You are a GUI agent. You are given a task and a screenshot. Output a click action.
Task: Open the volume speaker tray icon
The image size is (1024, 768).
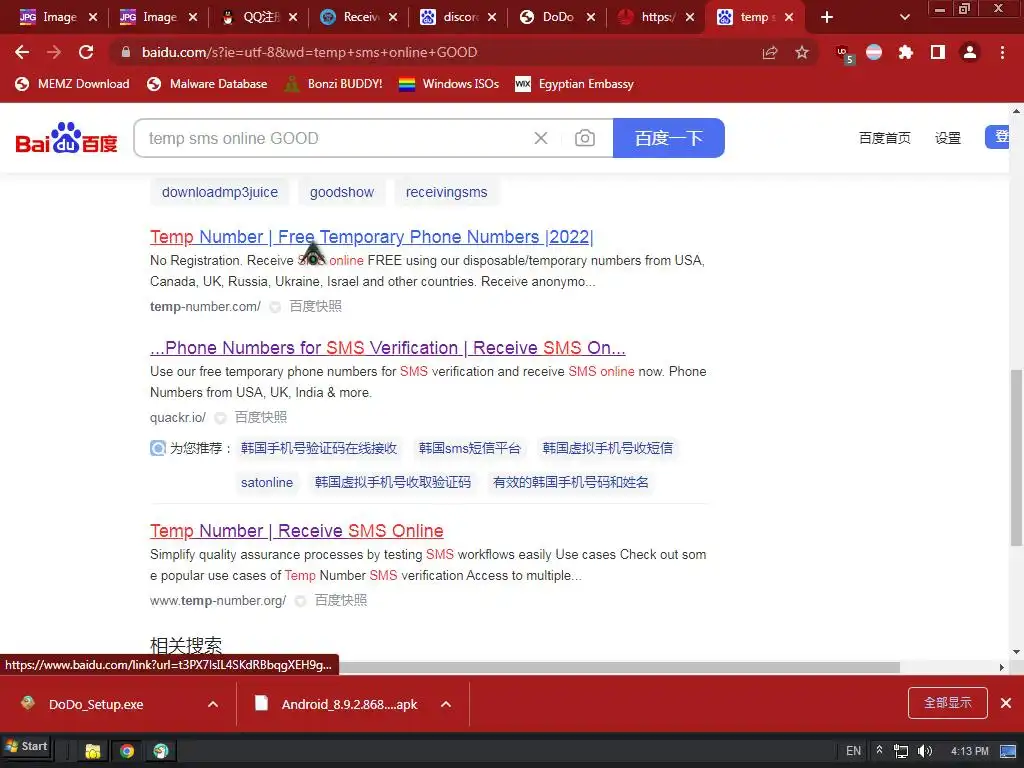[925, 751]
